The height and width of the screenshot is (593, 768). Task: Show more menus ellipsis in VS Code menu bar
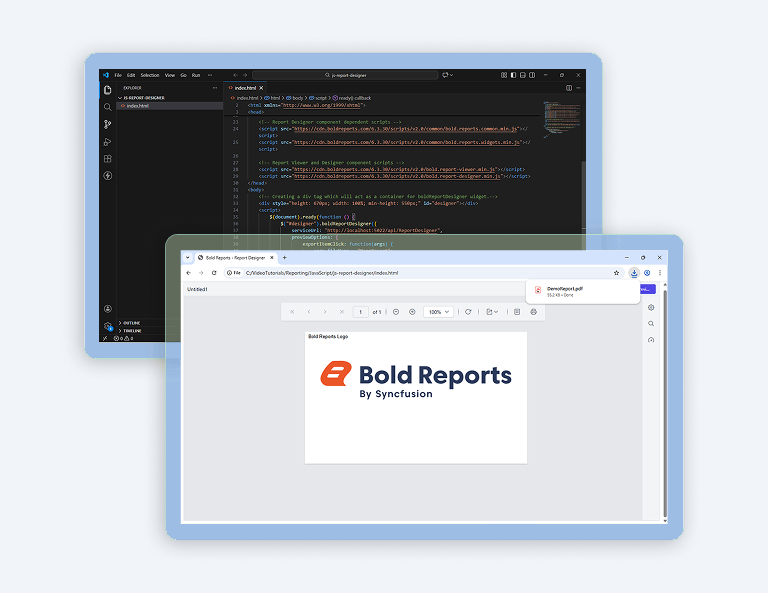click(210, 75)
